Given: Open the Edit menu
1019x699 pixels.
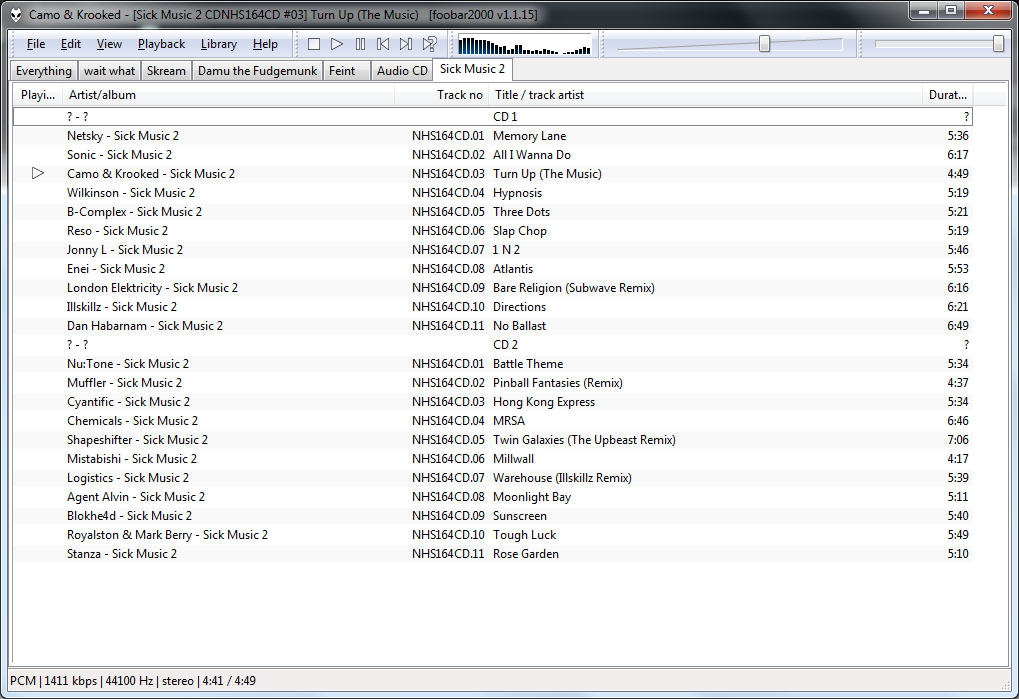Looking at the screenshot, I should 70,44.
